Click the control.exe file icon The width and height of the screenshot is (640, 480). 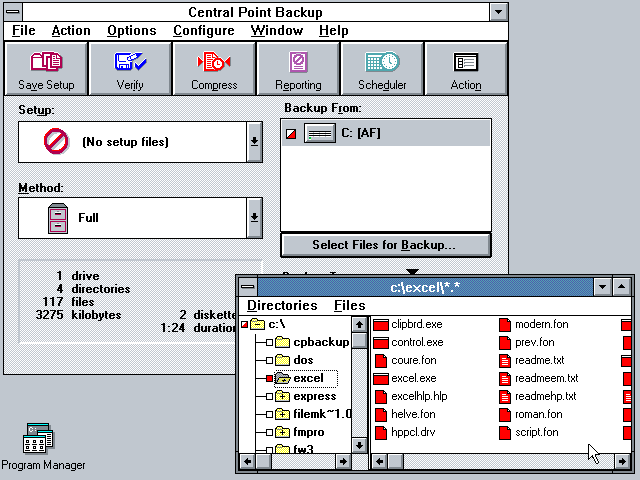[x=381, y=343]
